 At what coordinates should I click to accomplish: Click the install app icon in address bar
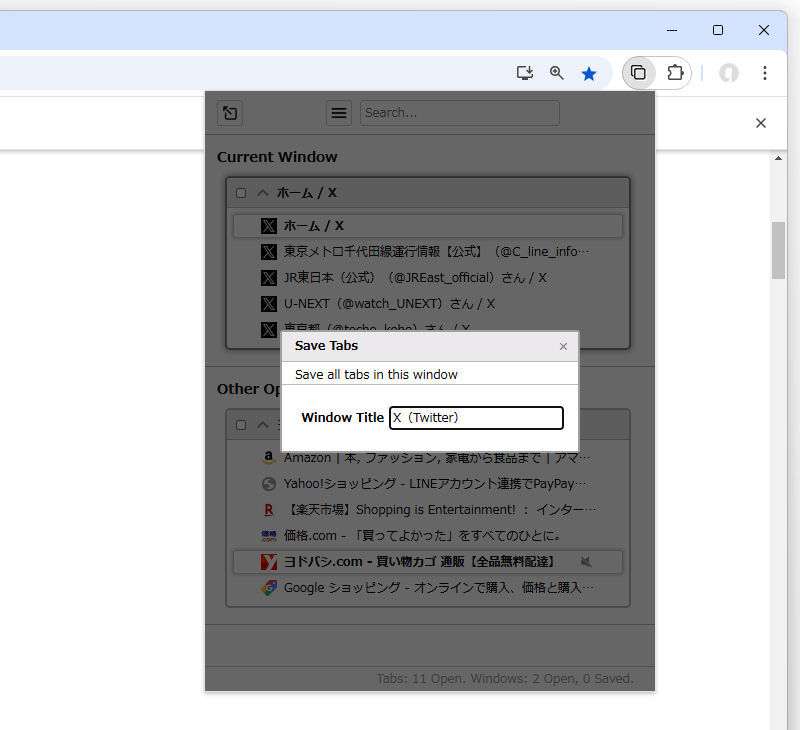(x=524, y=73)
